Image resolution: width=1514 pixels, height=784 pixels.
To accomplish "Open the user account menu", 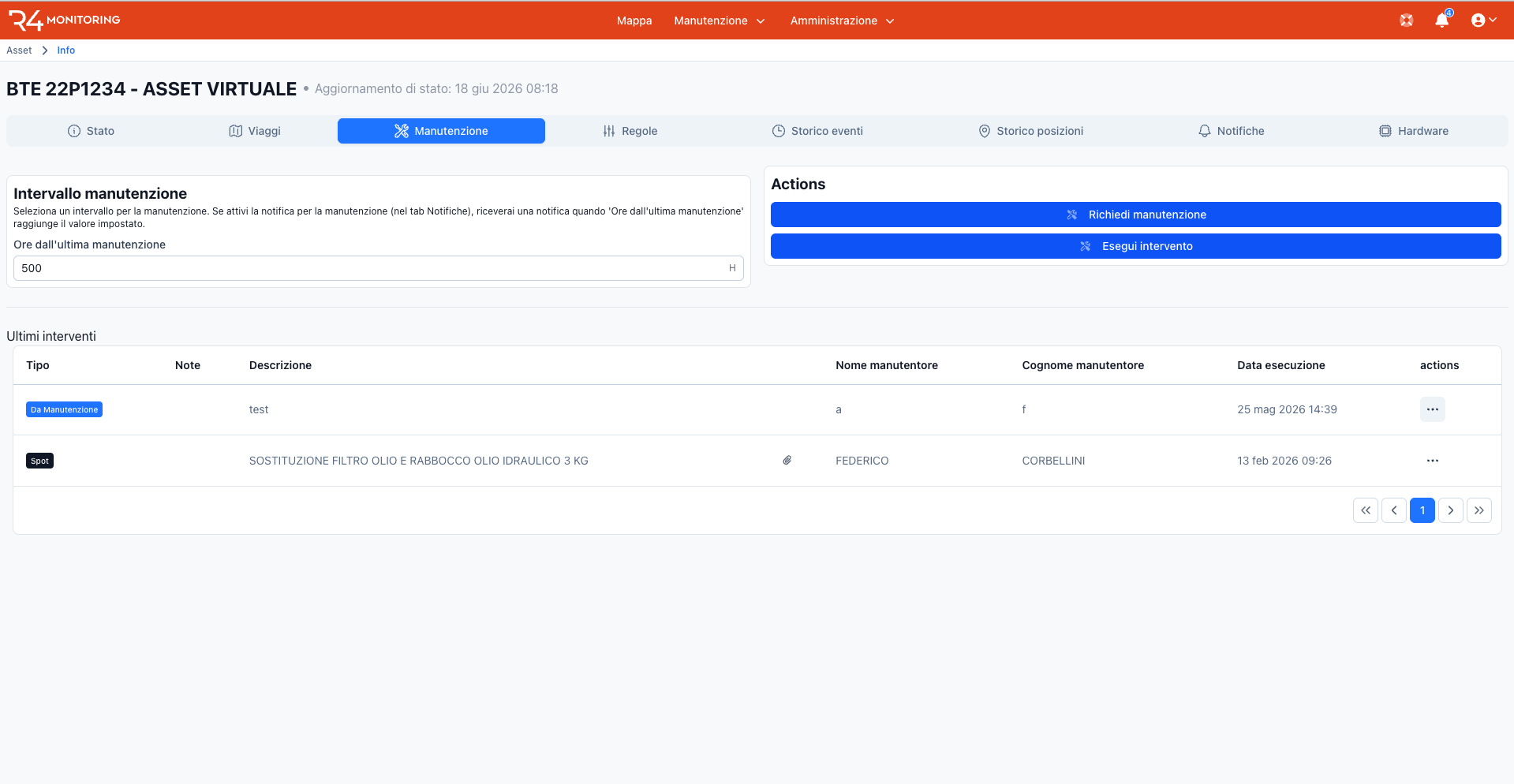I will pyautogui.click(x=1484, y=21).
